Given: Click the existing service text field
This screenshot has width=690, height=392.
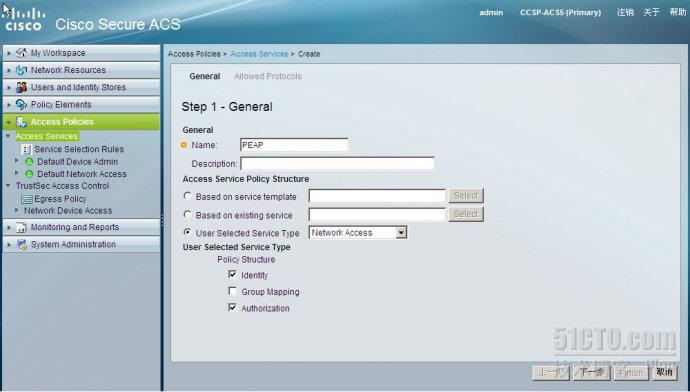Looking at the screenshot, I should [x=377, y=214].
